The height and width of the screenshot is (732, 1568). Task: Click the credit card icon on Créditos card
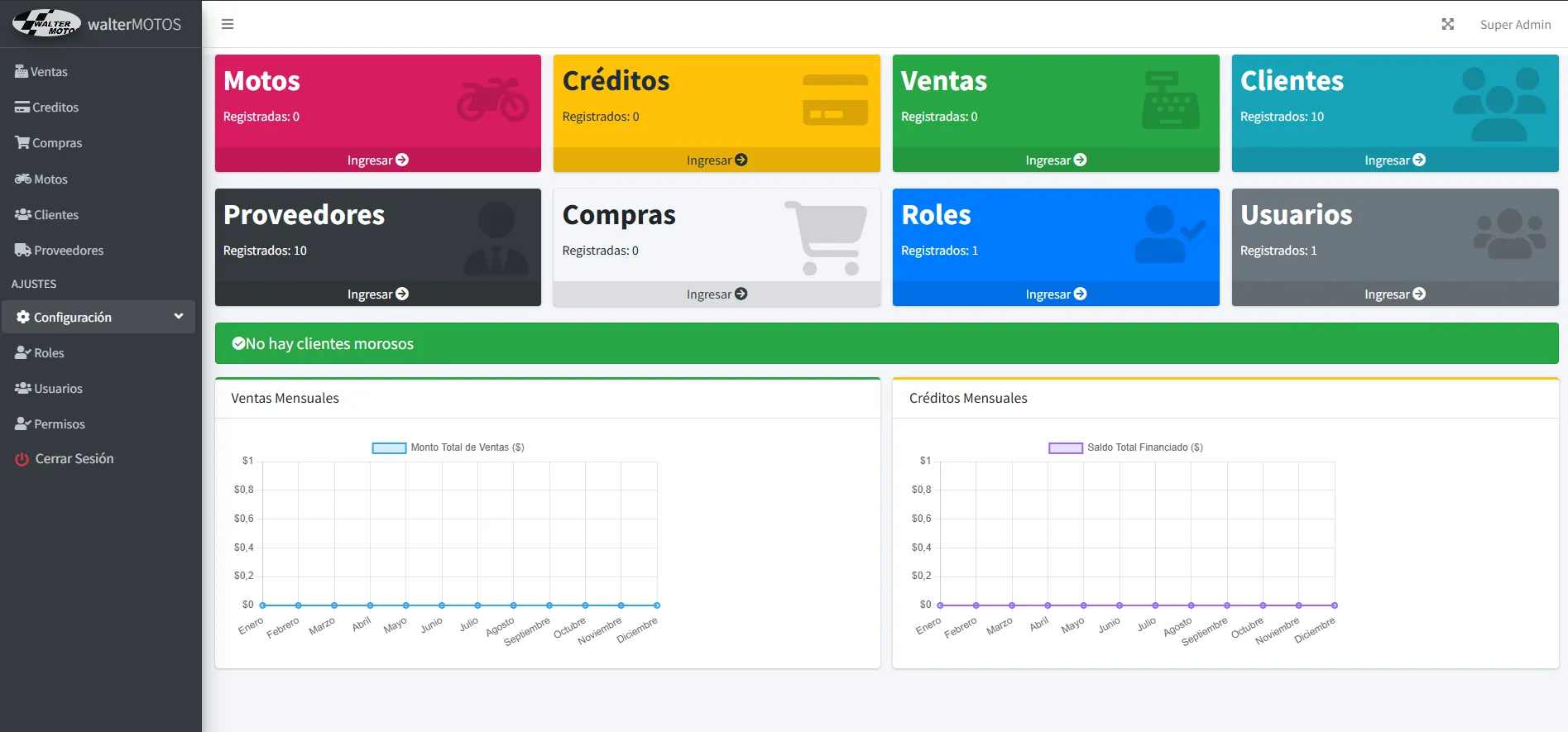(835, 100)
